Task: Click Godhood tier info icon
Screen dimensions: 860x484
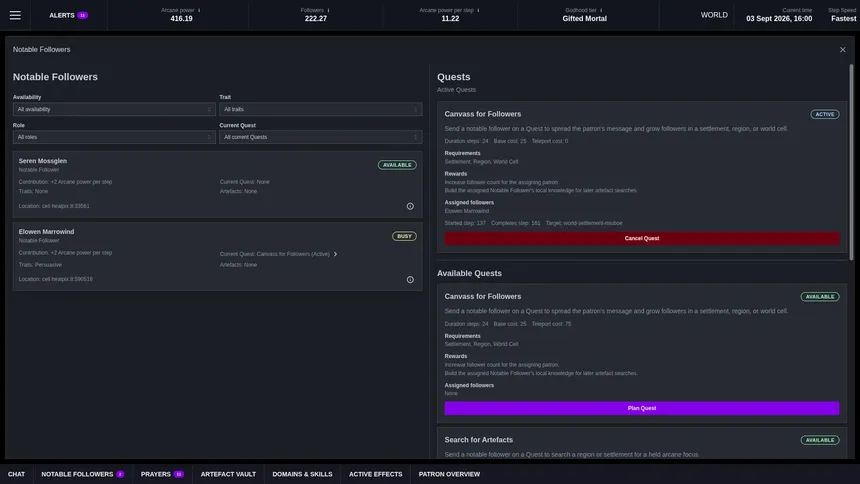Action: [601, 10]
